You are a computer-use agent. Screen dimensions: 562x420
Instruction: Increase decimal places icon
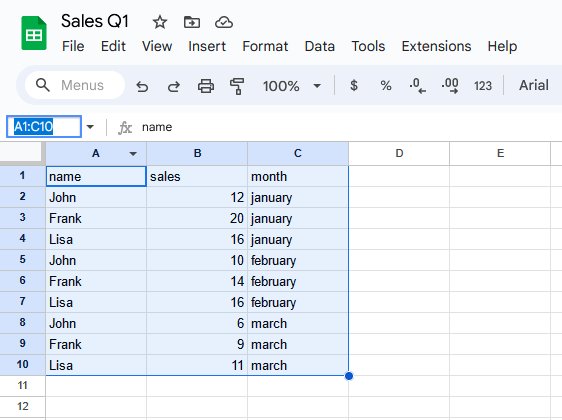point(450,86)
